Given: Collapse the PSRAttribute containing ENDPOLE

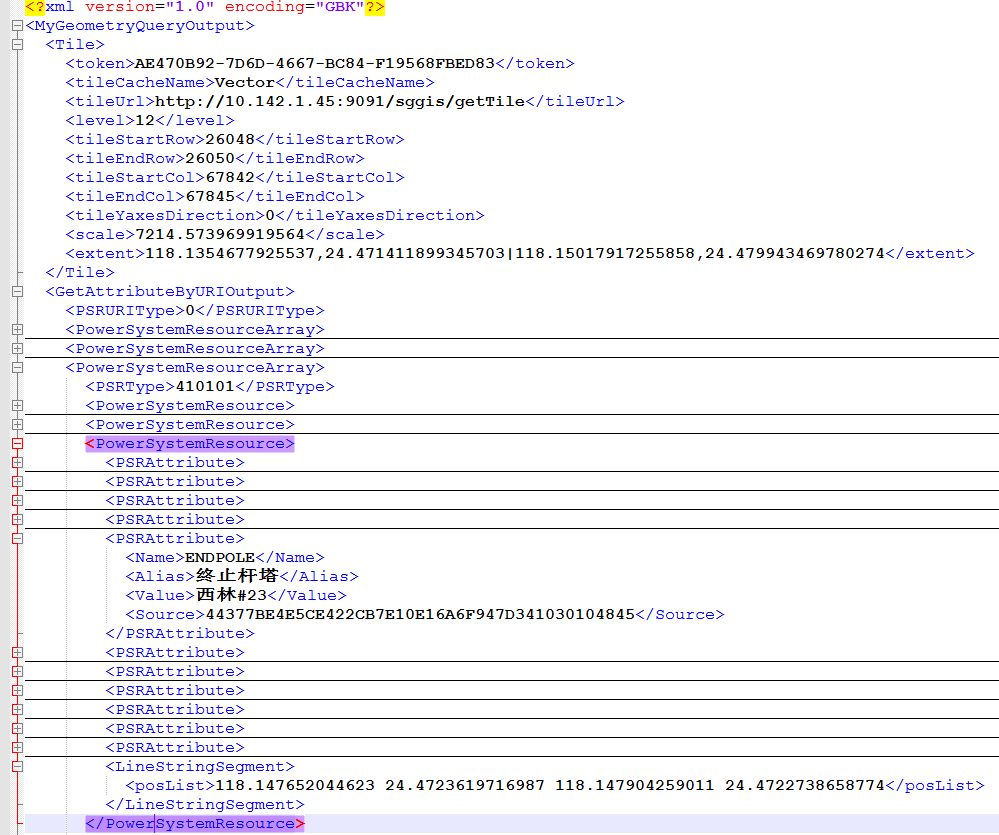Looking at the screenshot, I should point(18,539).
